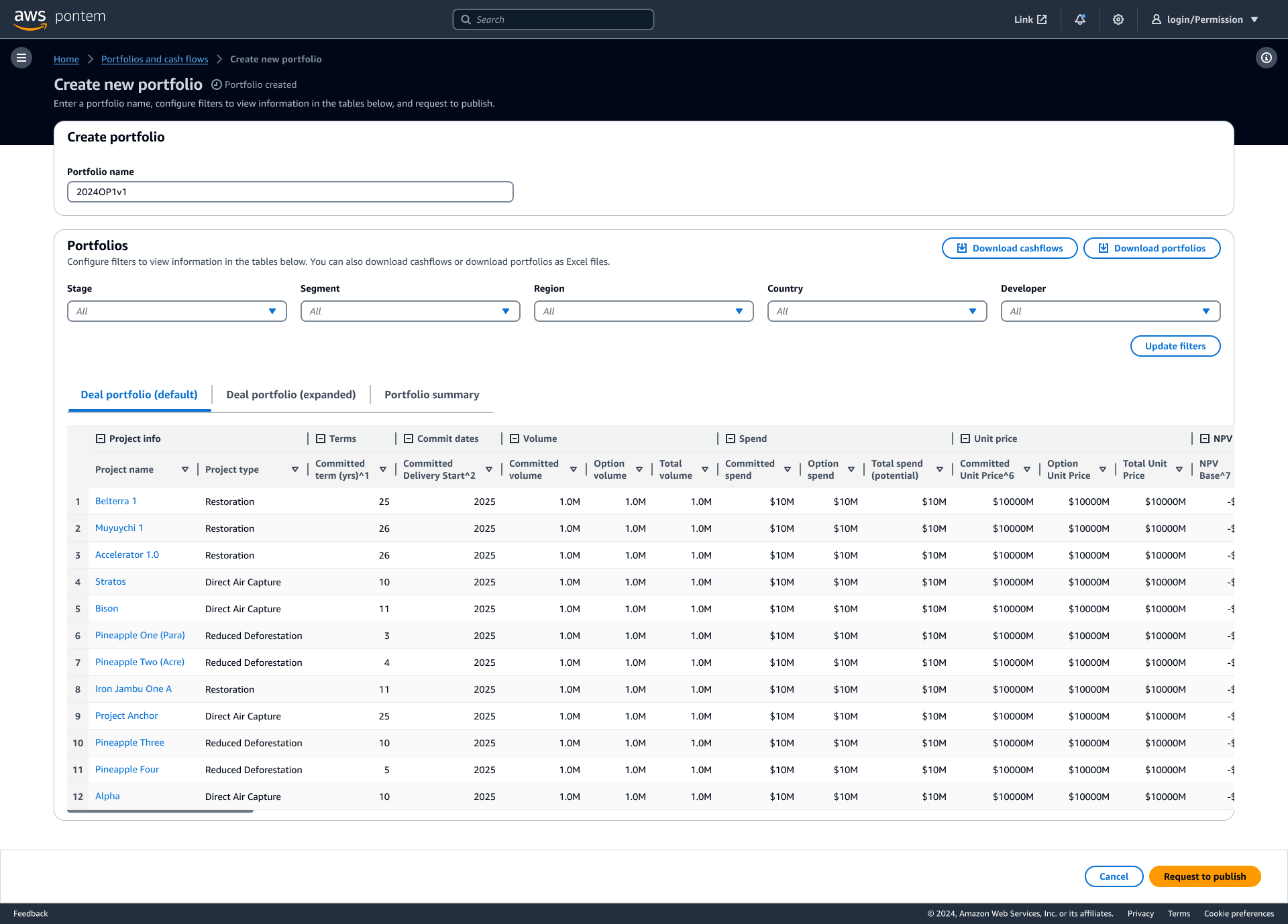Go to Home breadcrumb link
Viewport: 1288px width, 924px height.
(66, 59)
